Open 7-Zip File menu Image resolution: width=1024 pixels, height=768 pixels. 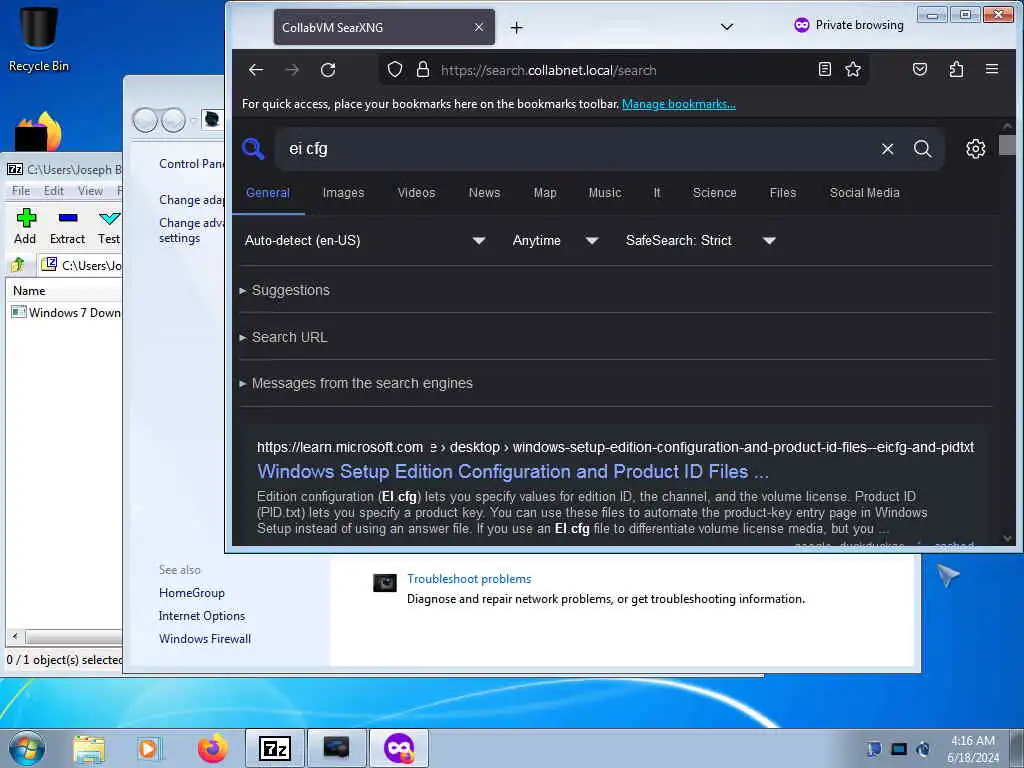(21, 191)
